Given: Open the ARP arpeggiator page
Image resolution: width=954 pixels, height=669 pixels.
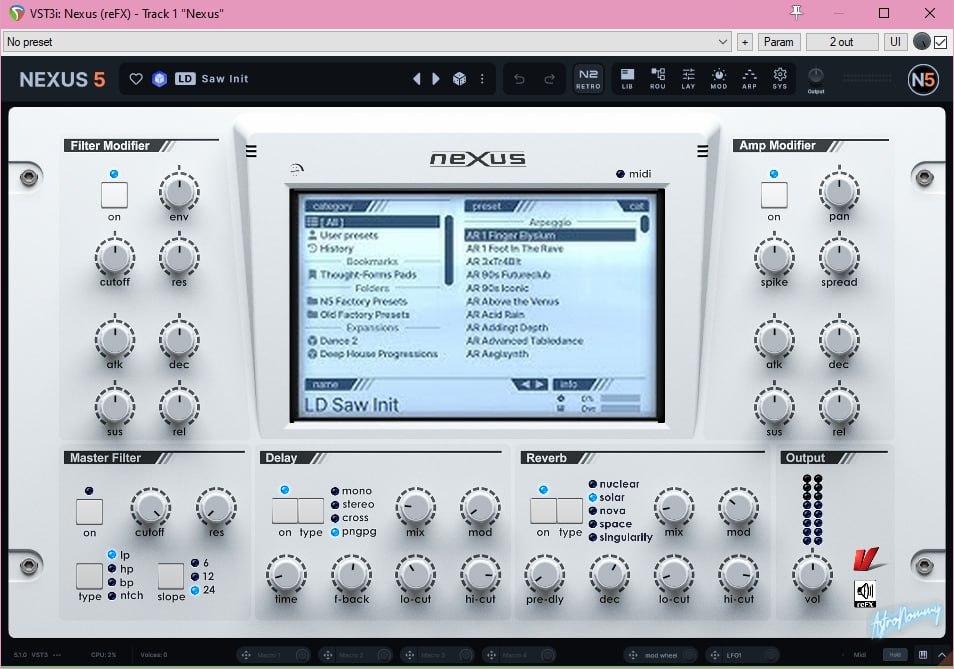Looking at the screenshot, I should coord(749,79).
